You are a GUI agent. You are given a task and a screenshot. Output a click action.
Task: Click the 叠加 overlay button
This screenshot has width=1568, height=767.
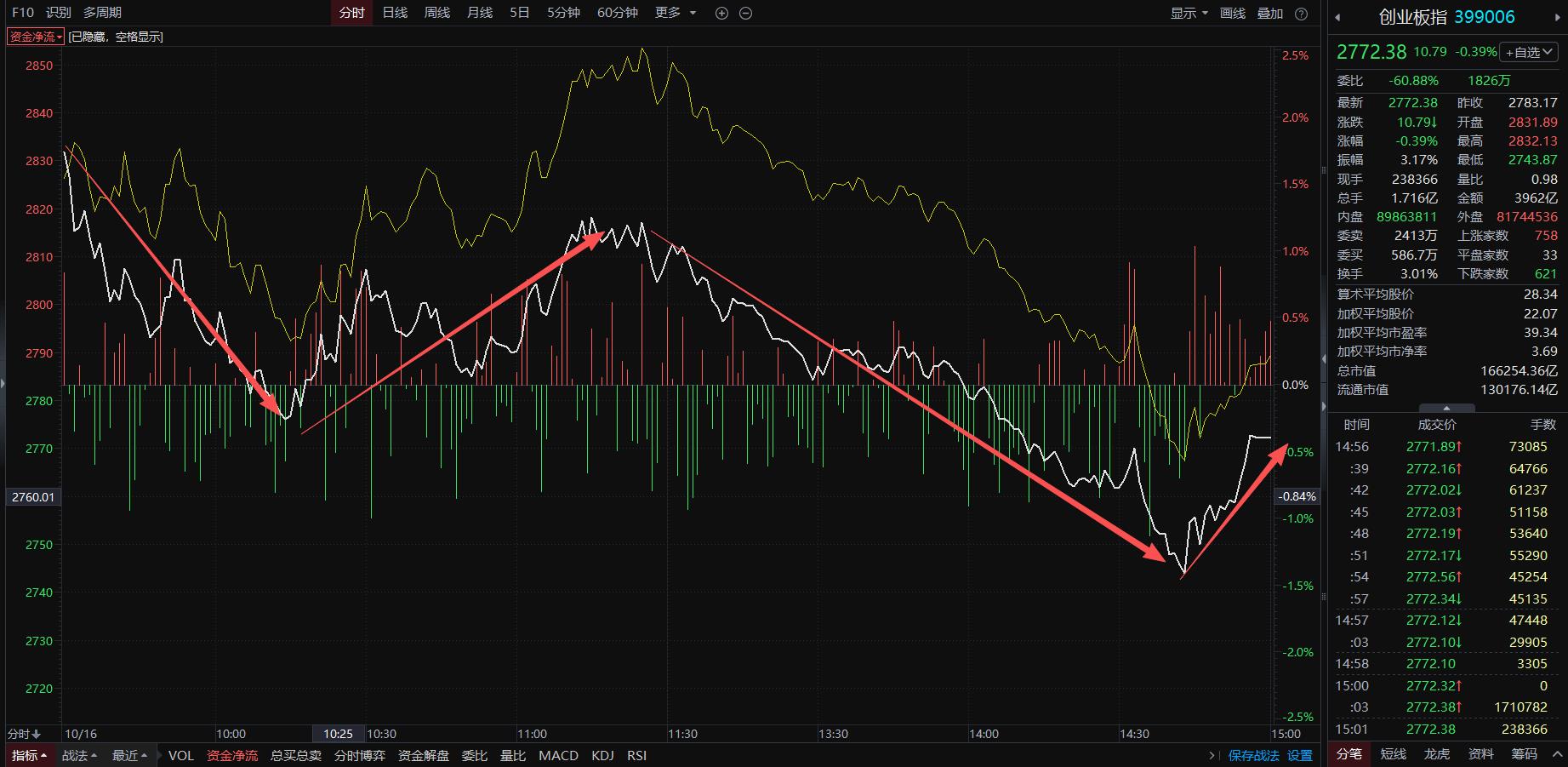point(1270,13)
